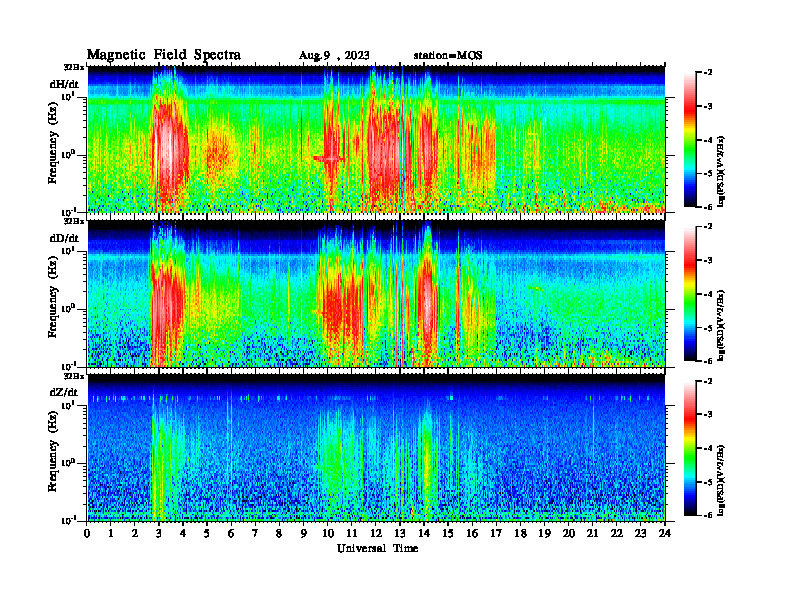Click hour 1 on the time axis

pos(111,534)
